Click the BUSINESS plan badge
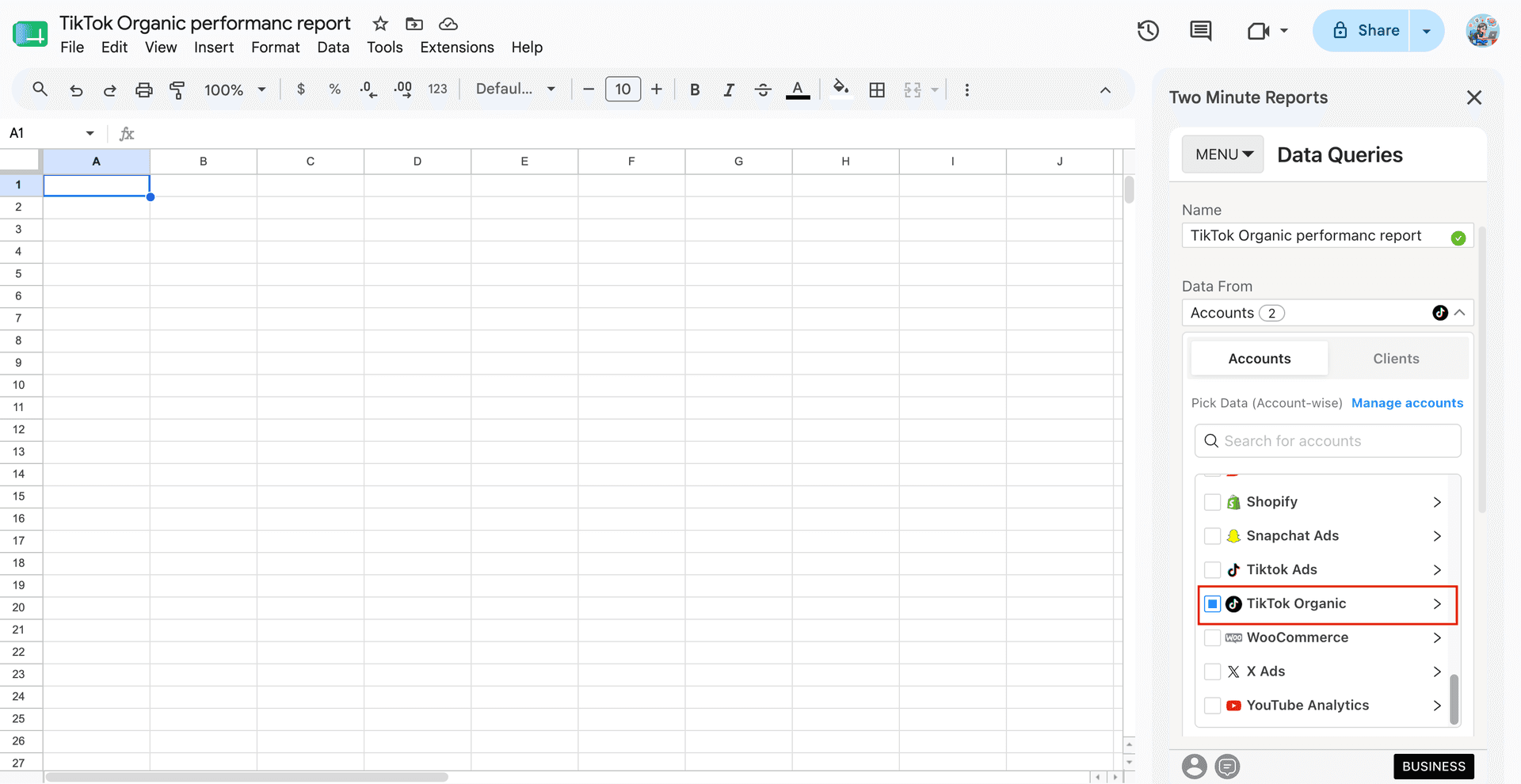The image size is (1521, 784). click(1434, 767)
